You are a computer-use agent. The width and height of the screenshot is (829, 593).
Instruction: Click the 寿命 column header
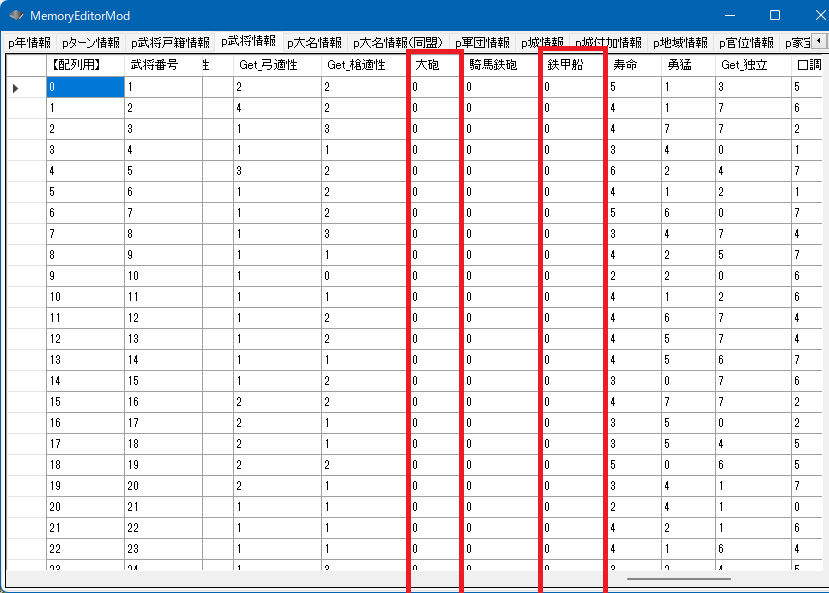(634, 64)
